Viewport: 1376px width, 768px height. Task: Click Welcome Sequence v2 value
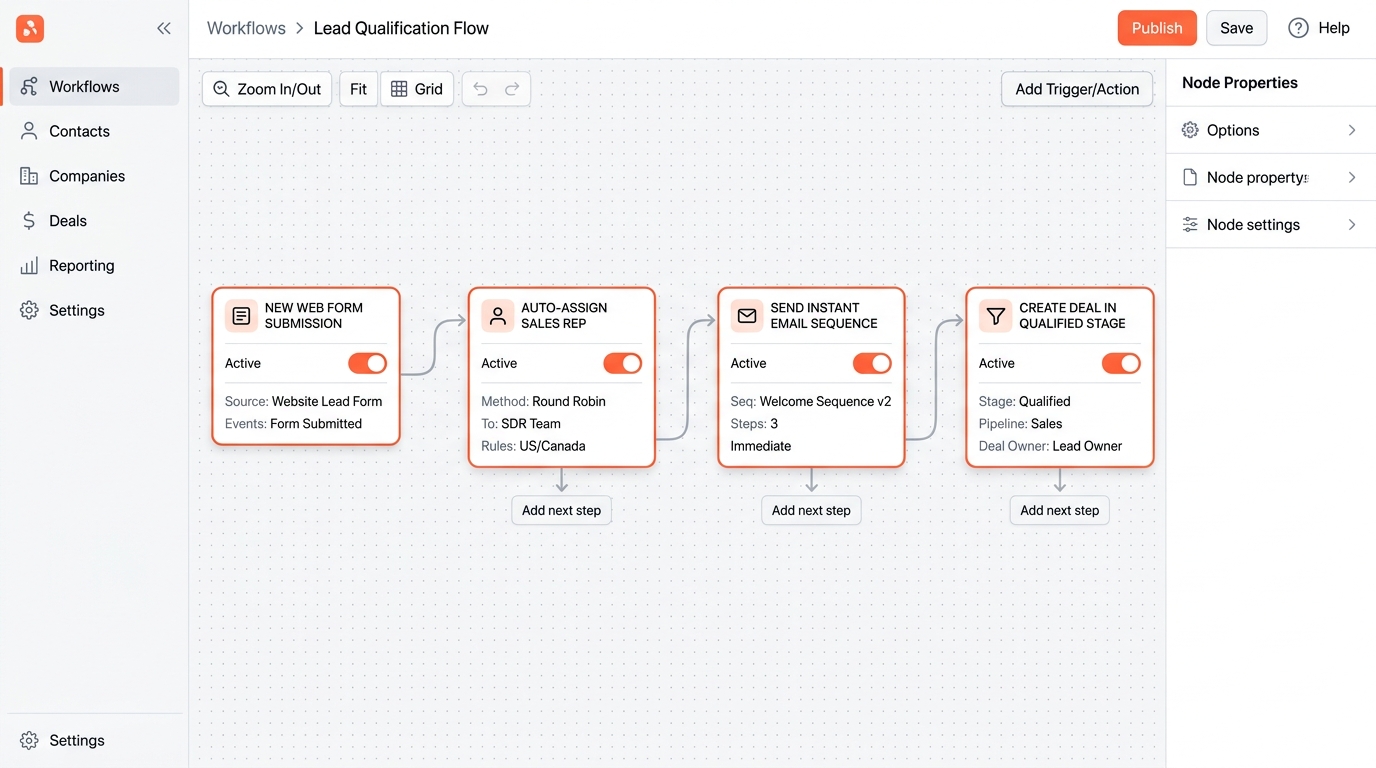(x=825, y=401)
